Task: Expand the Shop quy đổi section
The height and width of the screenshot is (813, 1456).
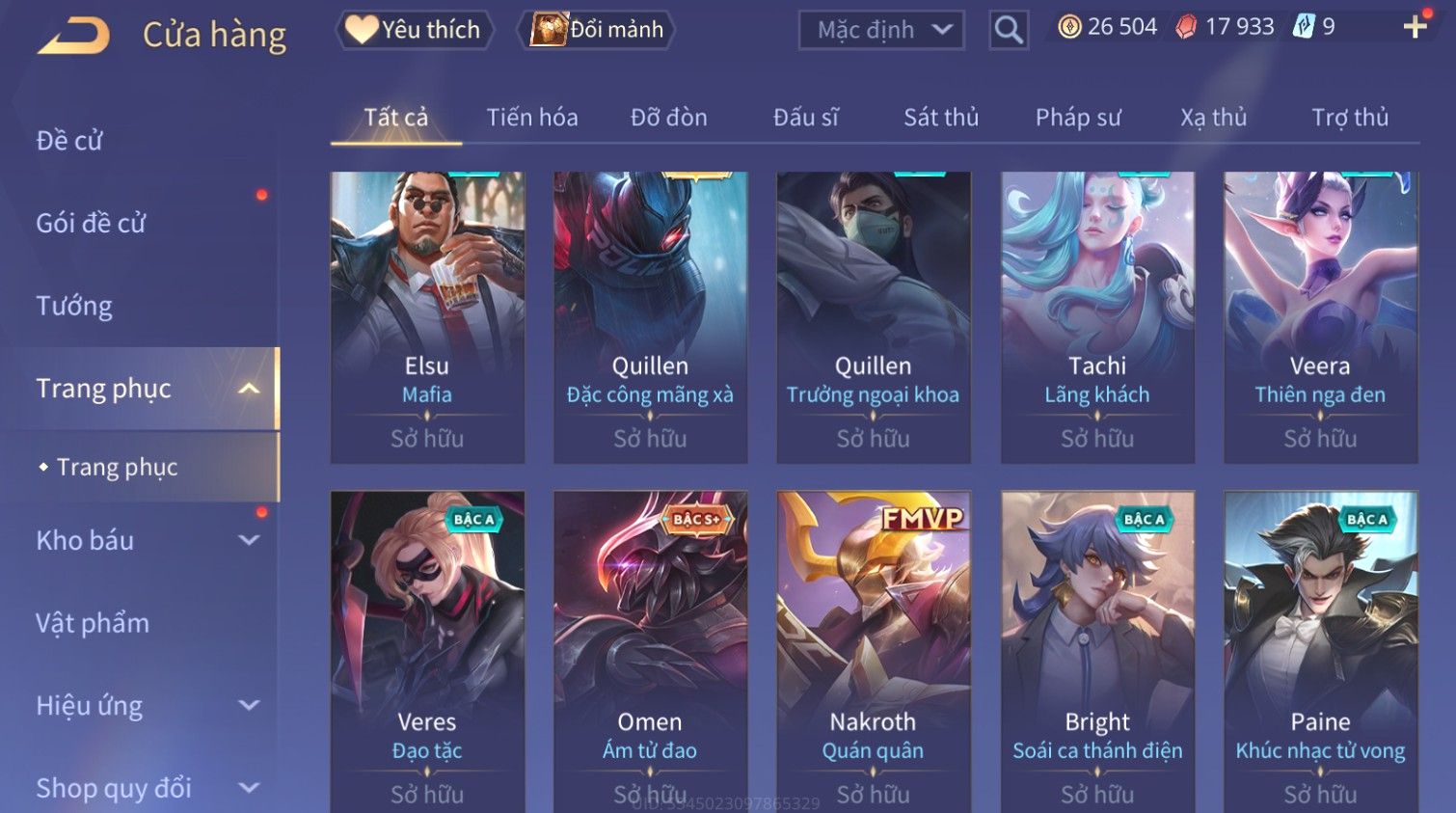Action: coord(249,788)
